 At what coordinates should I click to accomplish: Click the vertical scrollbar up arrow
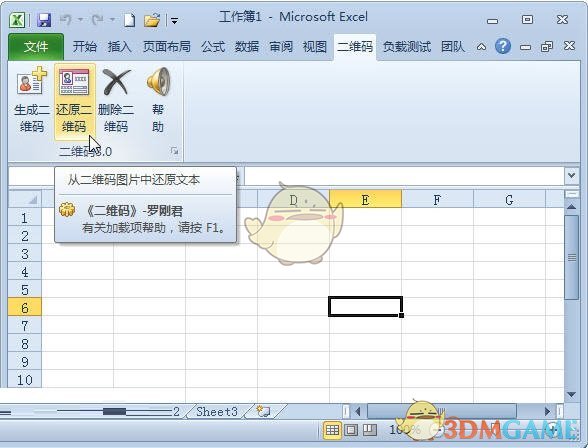[x=572, y=207]
